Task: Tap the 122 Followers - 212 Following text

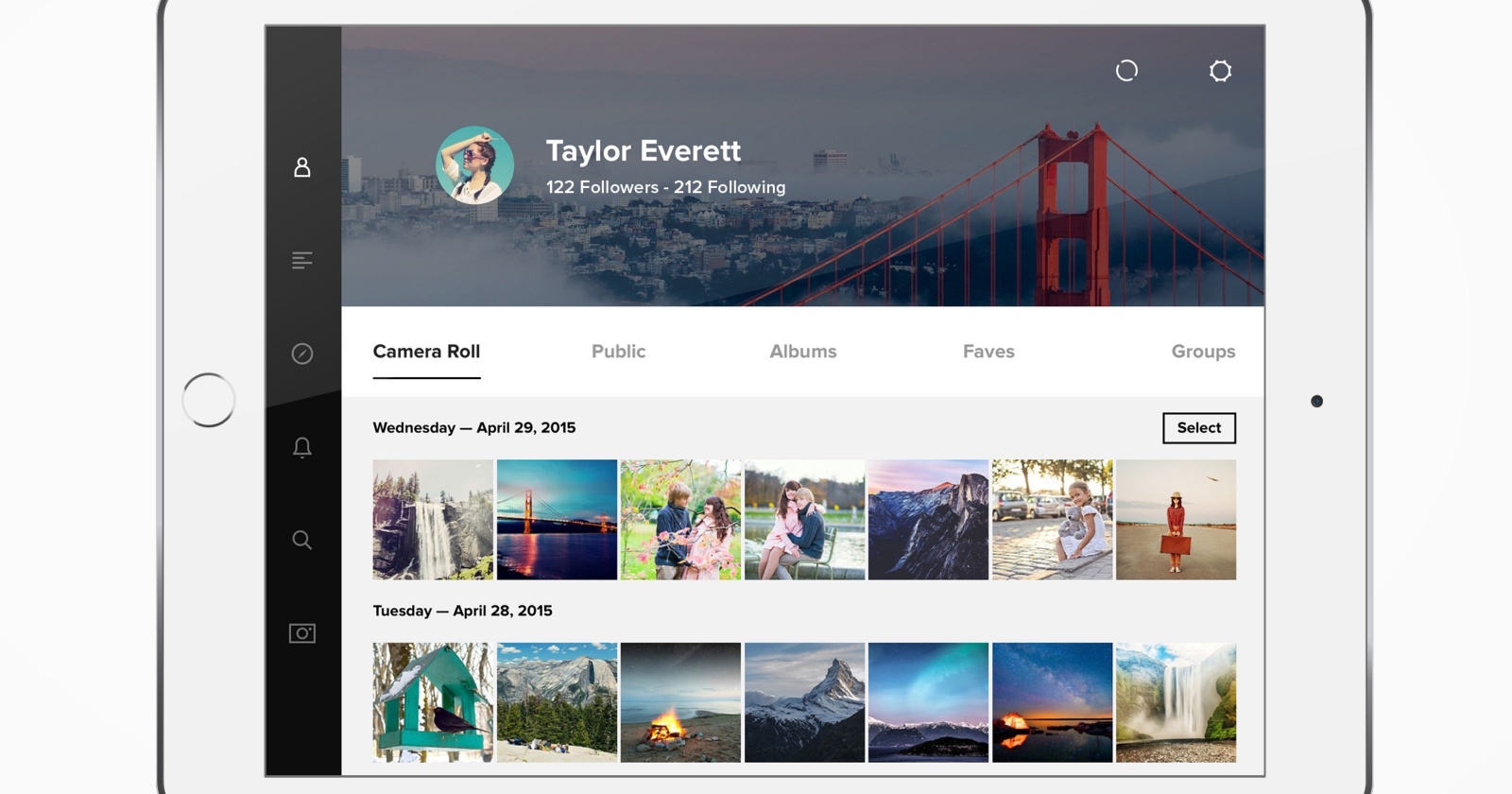Action: click(665, 187)
